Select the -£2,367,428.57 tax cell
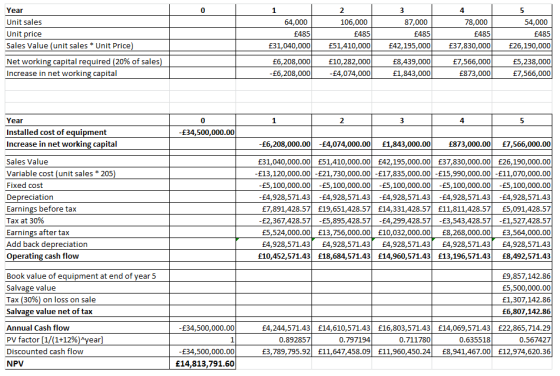This screenshot has height=376, width=560. (274, 221)
